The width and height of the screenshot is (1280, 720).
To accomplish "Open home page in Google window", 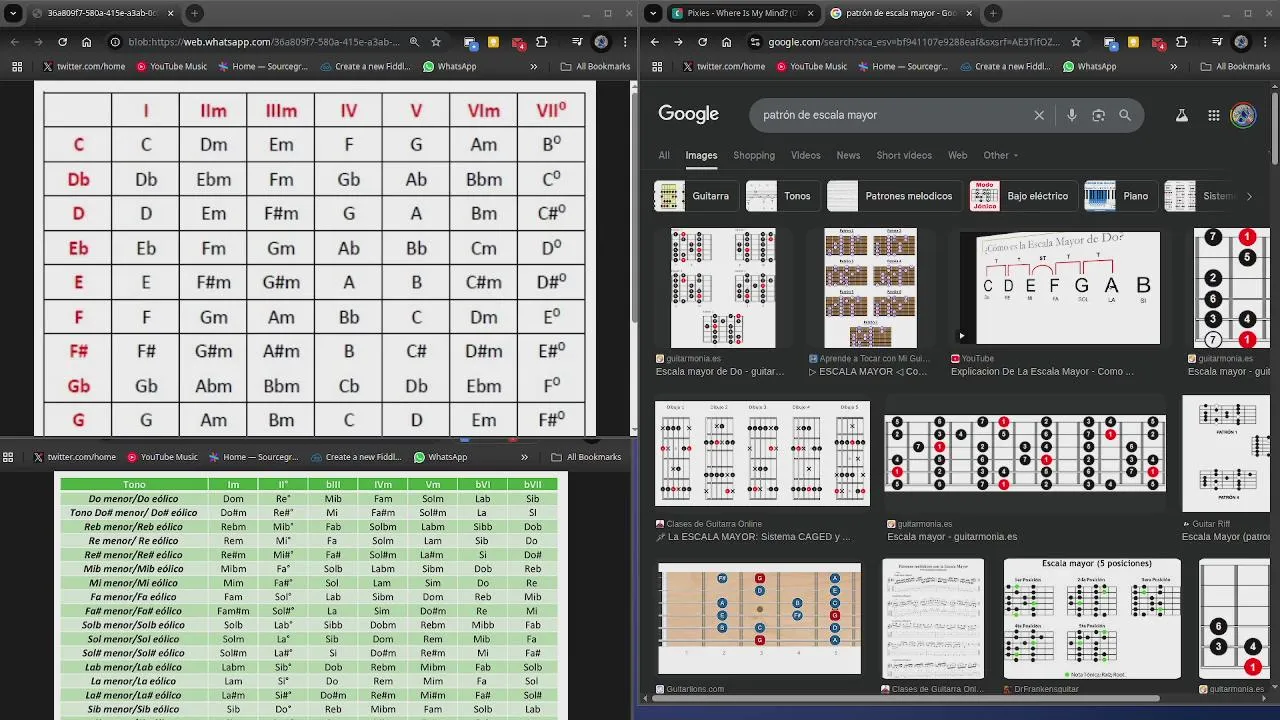I will click(x=726, y=42).
